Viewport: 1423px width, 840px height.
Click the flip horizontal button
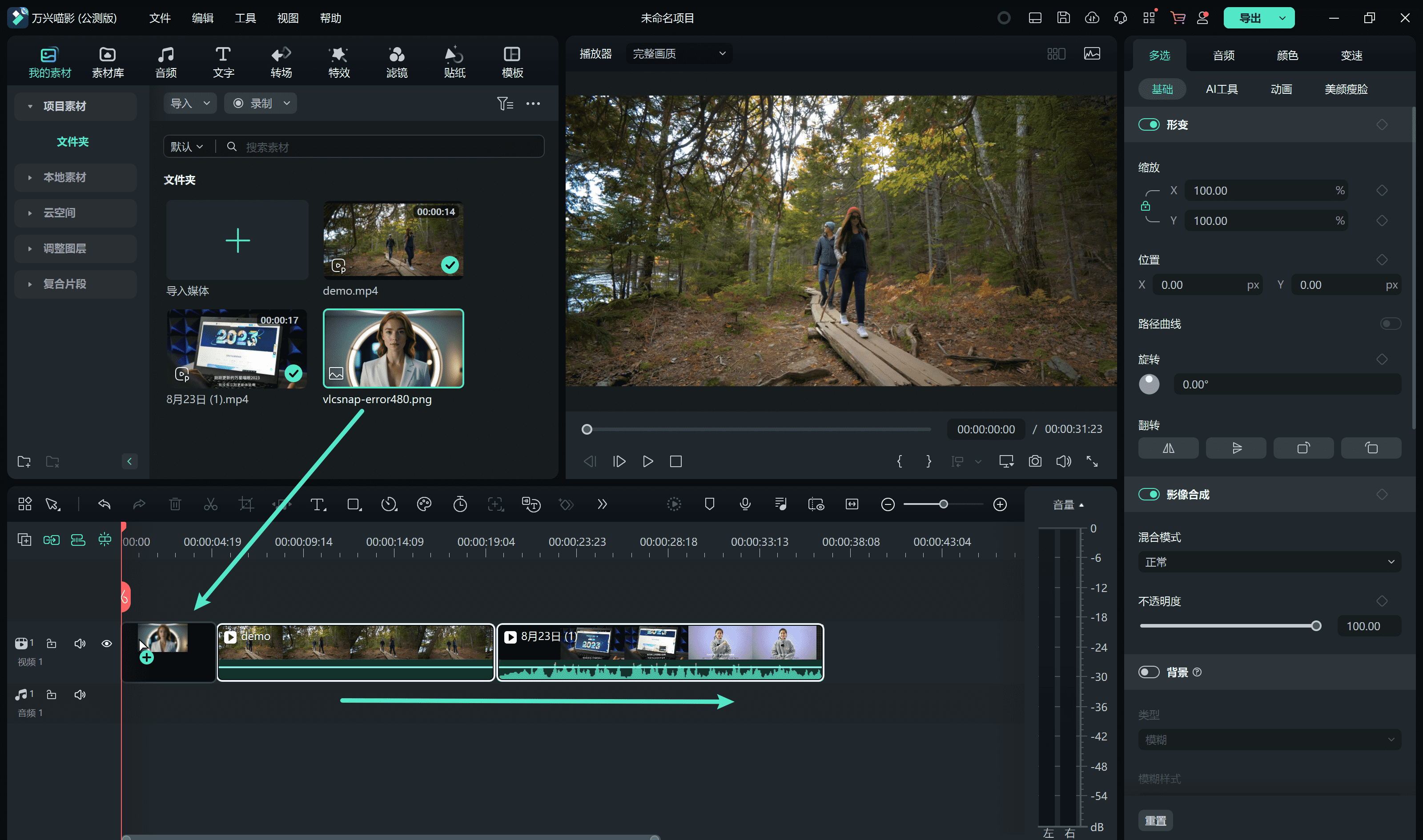click(1168, 448)
